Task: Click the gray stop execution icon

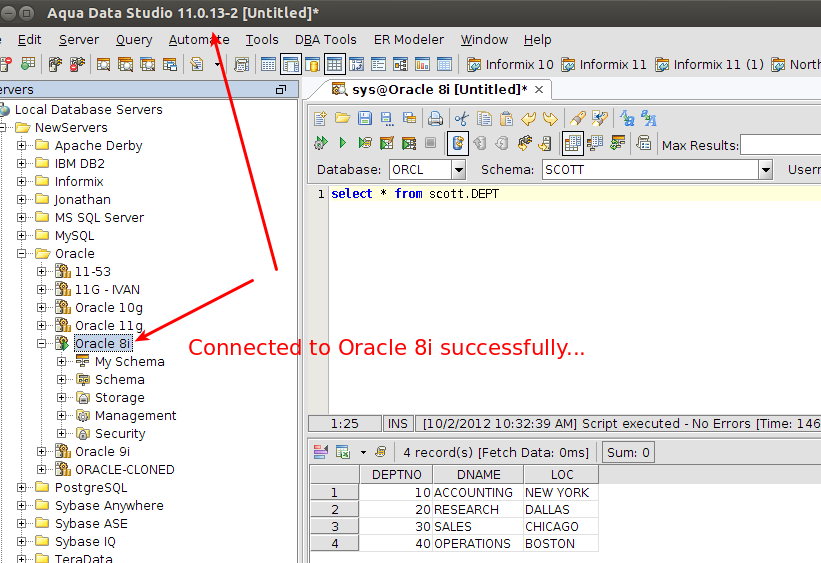Action: click(430, 142)
